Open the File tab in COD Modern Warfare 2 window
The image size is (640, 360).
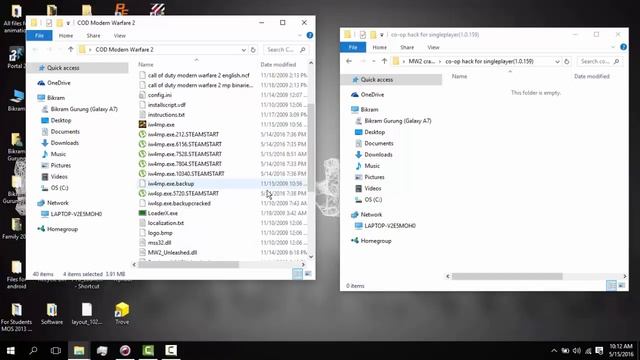pyautogui.click(x=39, y=36)
